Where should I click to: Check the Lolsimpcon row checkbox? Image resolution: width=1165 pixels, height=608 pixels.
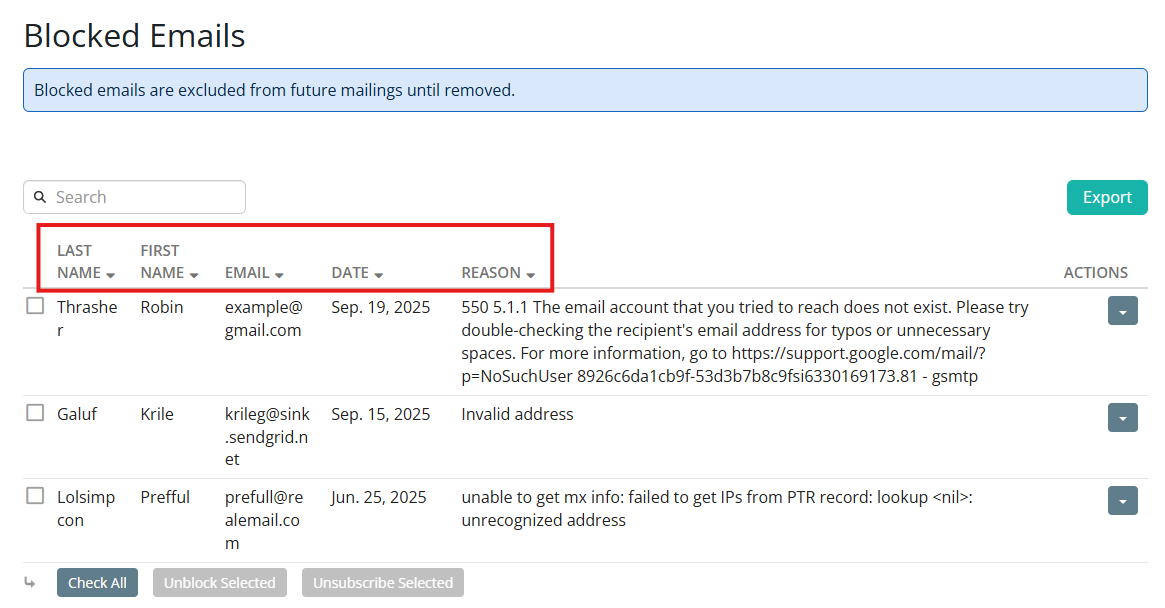35,496
